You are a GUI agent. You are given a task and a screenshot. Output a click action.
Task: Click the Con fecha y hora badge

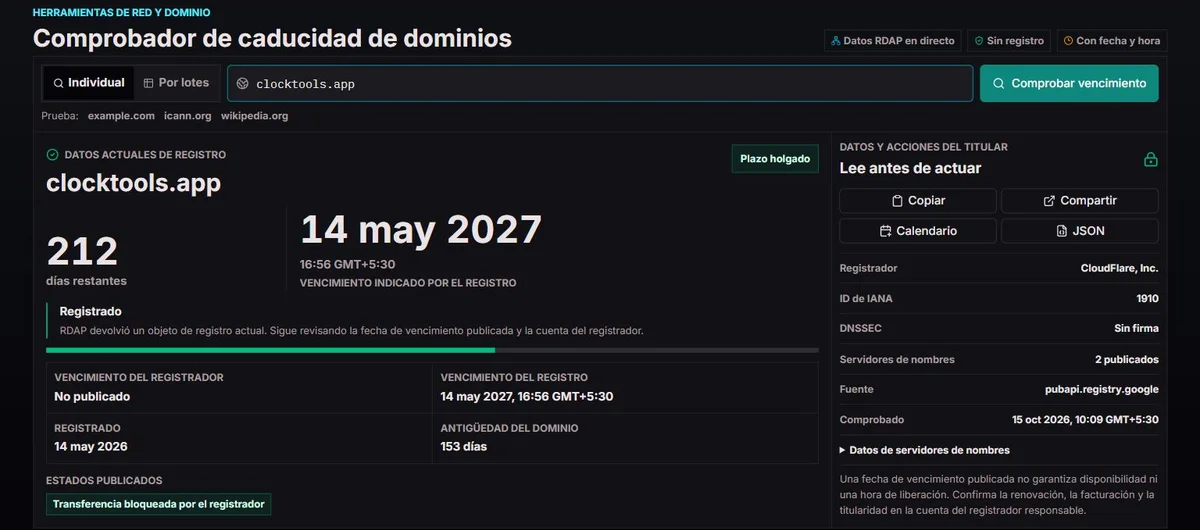[x=1112, y=41]
